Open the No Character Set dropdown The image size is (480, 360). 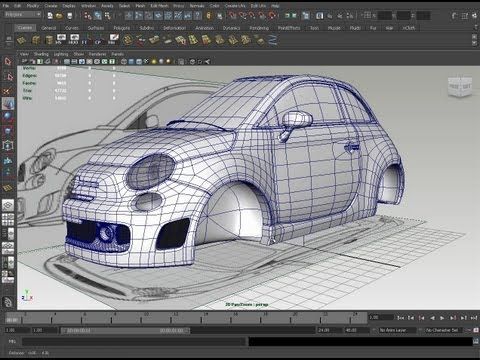click(443, 330)
